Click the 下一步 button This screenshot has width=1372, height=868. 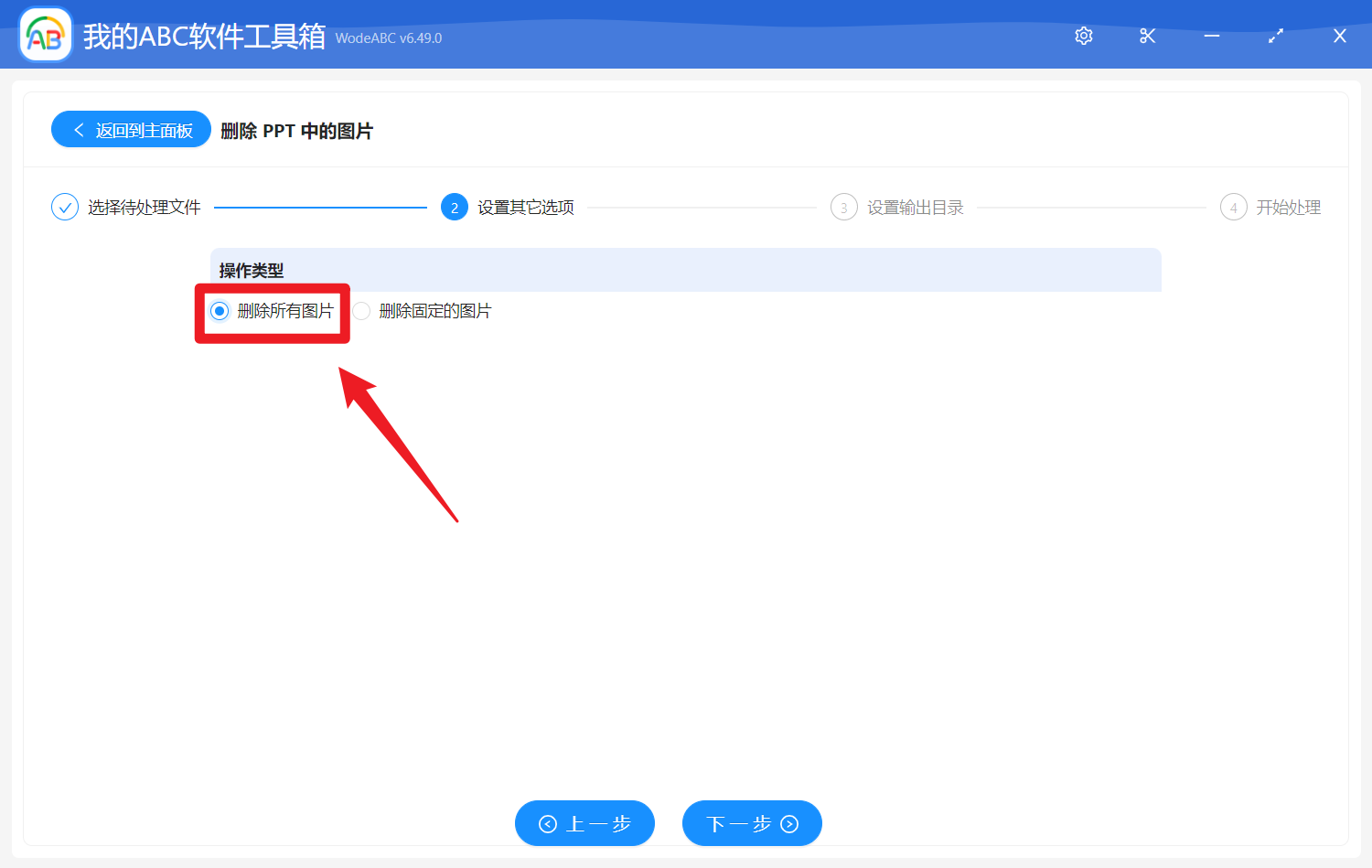pyautogui.click(x=752, y=823)
